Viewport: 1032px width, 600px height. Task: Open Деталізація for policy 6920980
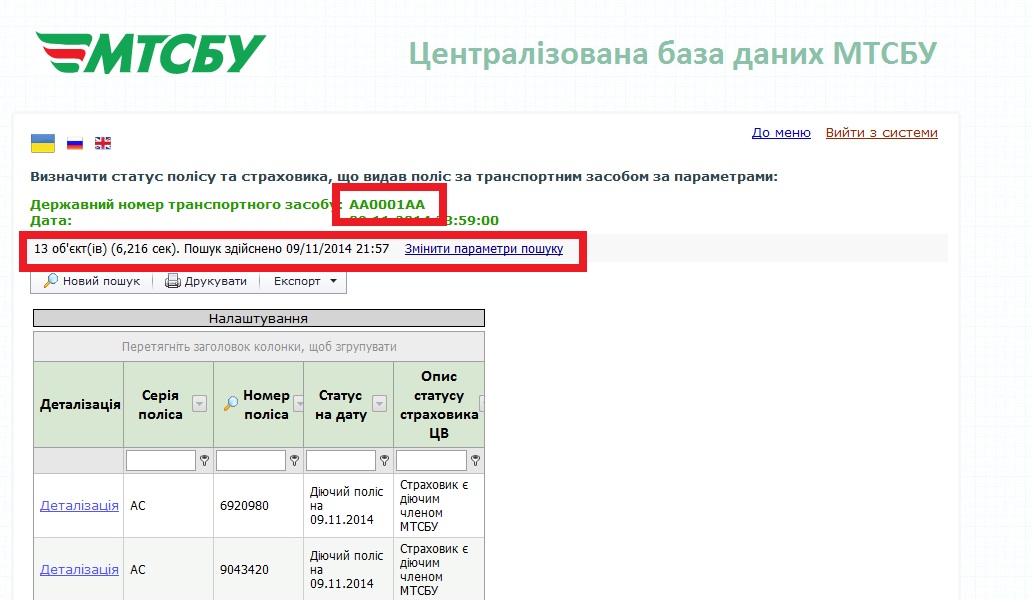79,506
